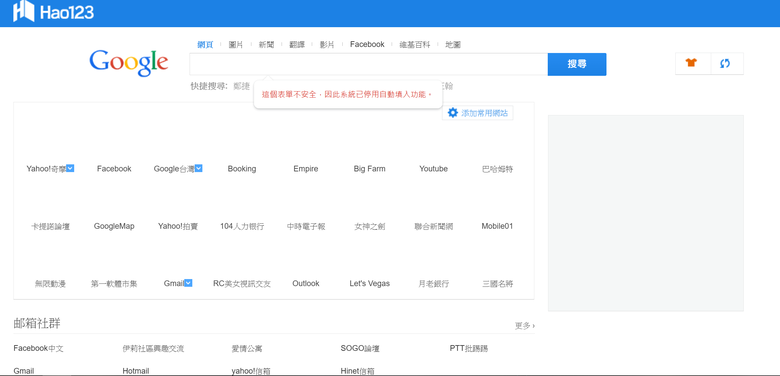Click the 添加常用網站 button
The height and width of the screenshot is (376, 780).
pyautogui.click(x=478, y=113)
